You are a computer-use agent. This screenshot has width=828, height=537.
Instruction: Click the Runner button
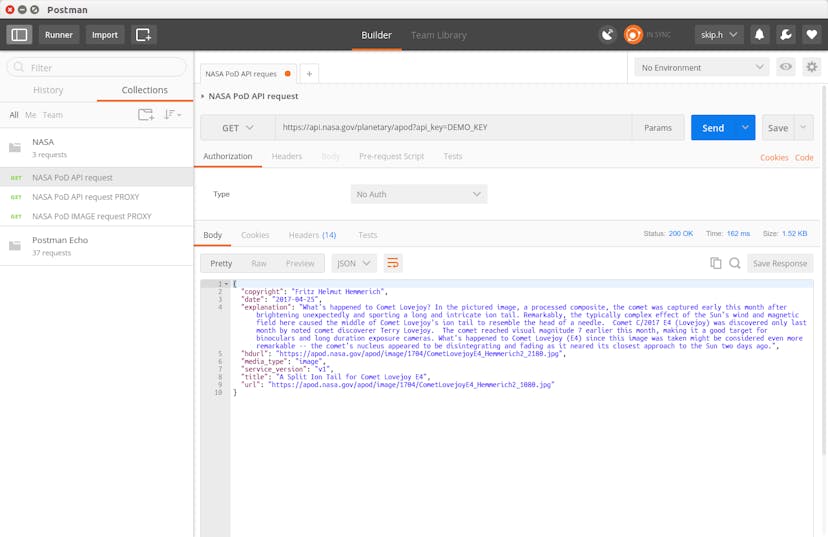(x=59, y=35)
